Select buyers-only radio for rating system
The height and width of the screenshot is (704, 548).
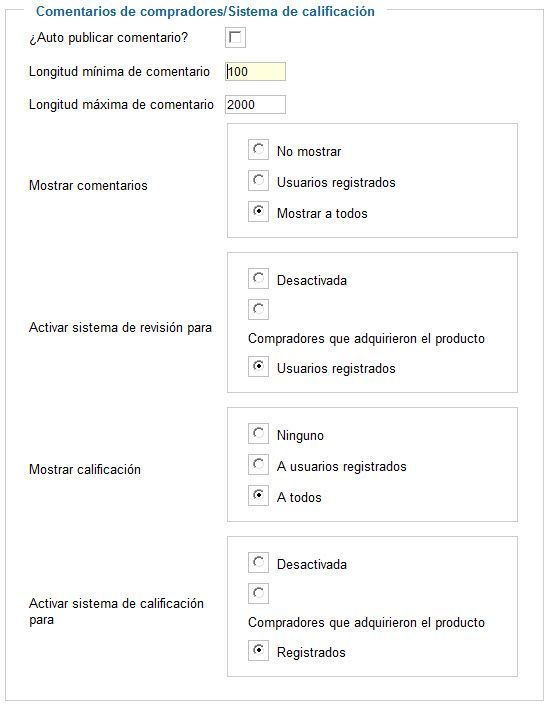(x=259, y=594)
